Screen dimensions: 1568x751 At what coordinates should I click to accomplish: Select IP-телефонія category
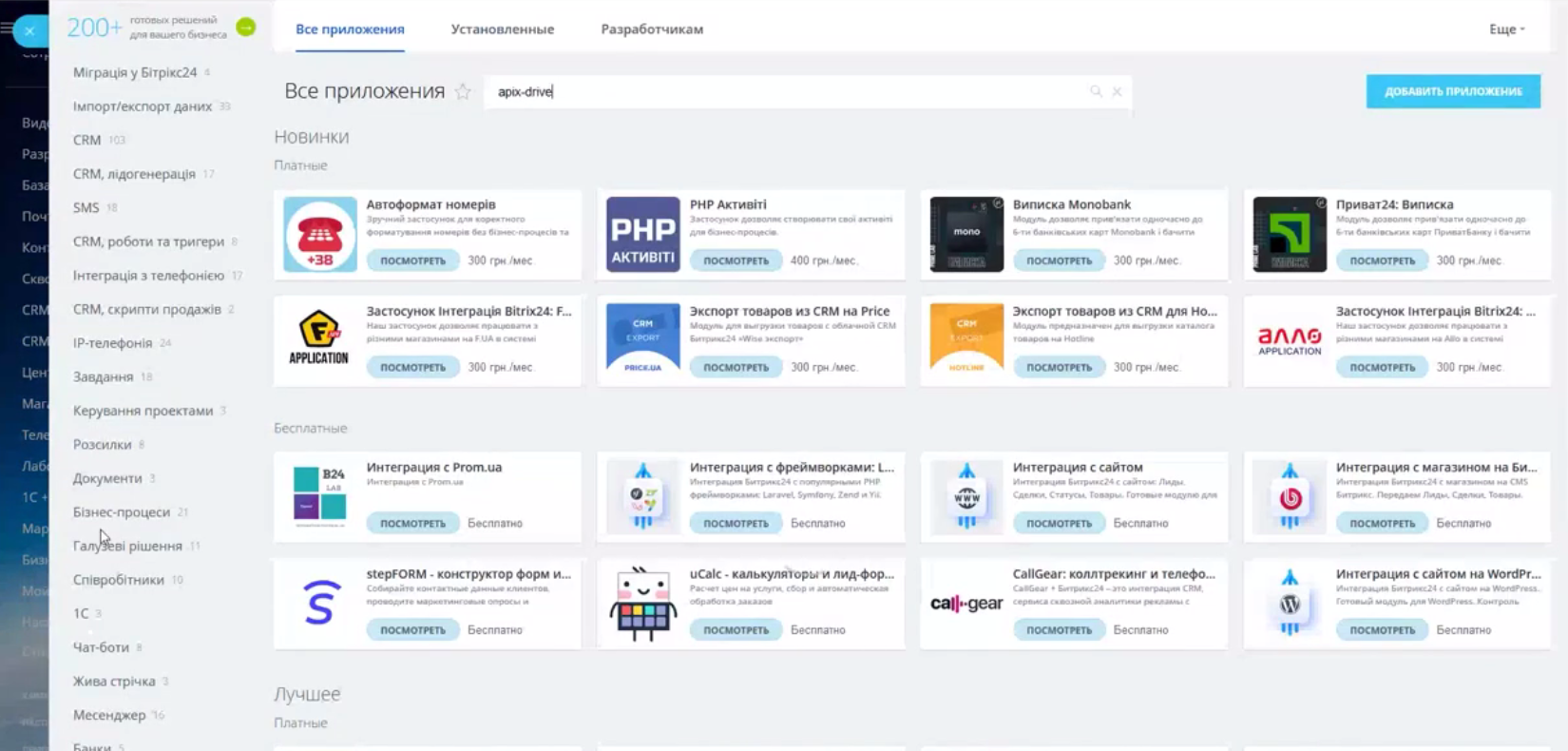[x=113, y=343]
